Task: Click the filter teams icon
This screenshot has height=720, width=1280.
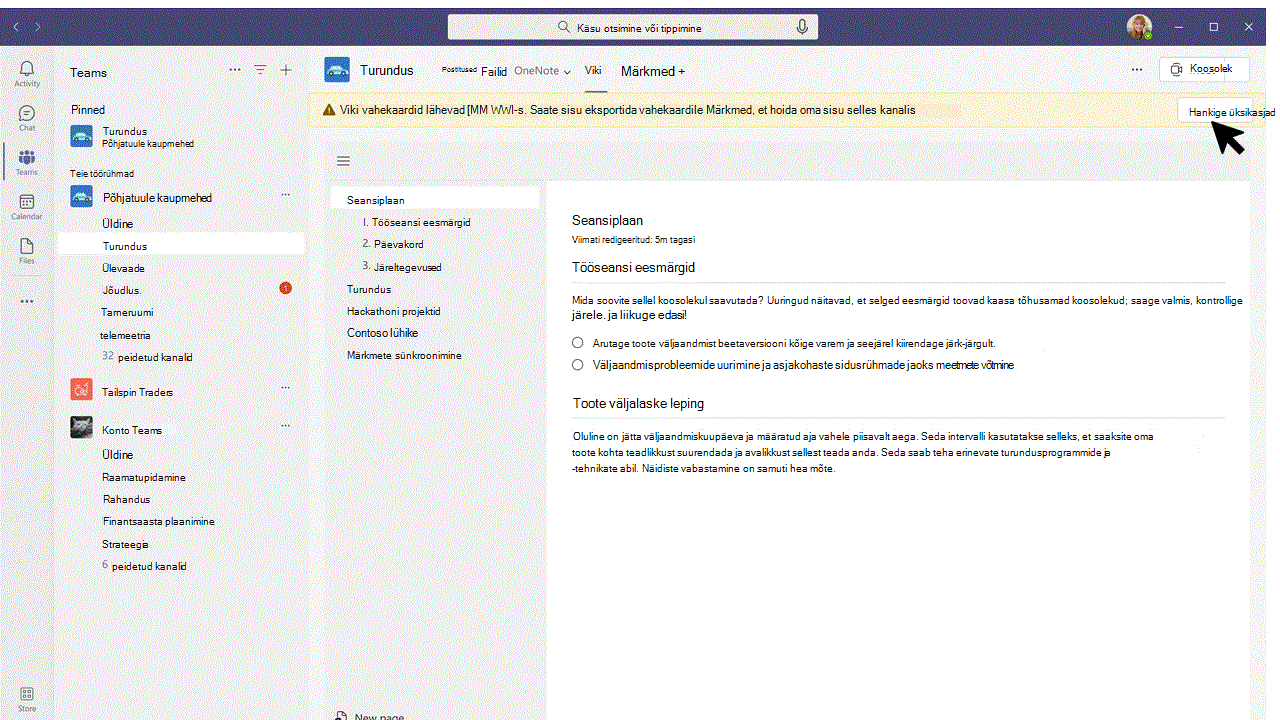Action: pyautogui.click(x=260, y=70)
